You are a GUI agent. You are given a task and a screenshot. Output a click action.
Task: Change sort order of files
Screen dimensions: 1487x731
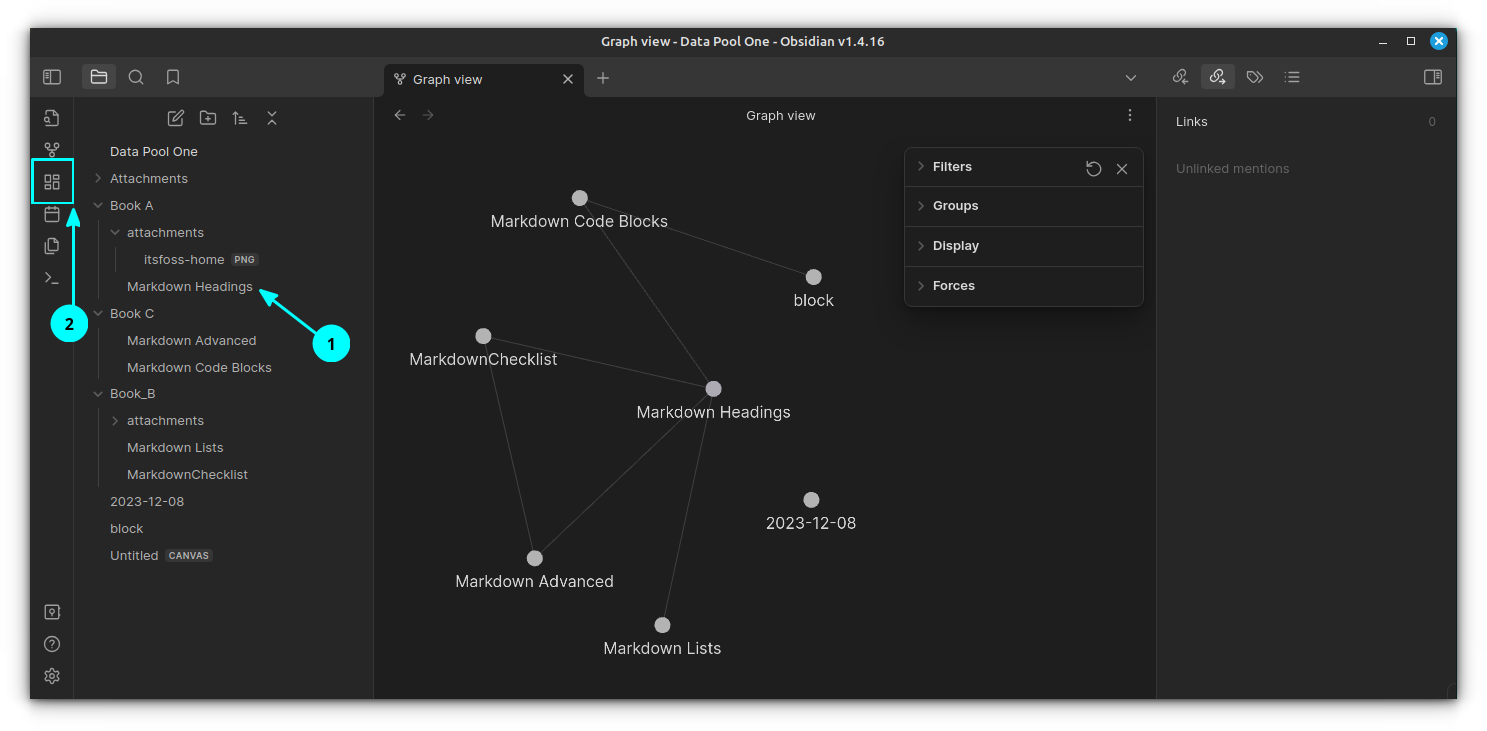240,118
